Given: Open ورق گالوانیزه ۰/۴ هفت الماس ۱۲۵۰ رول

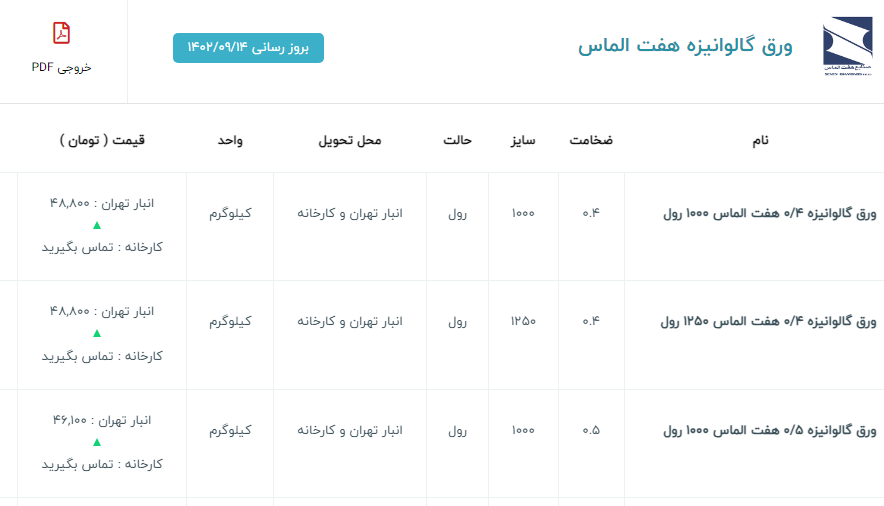Looking at the screenshot, I should [768, 322].
